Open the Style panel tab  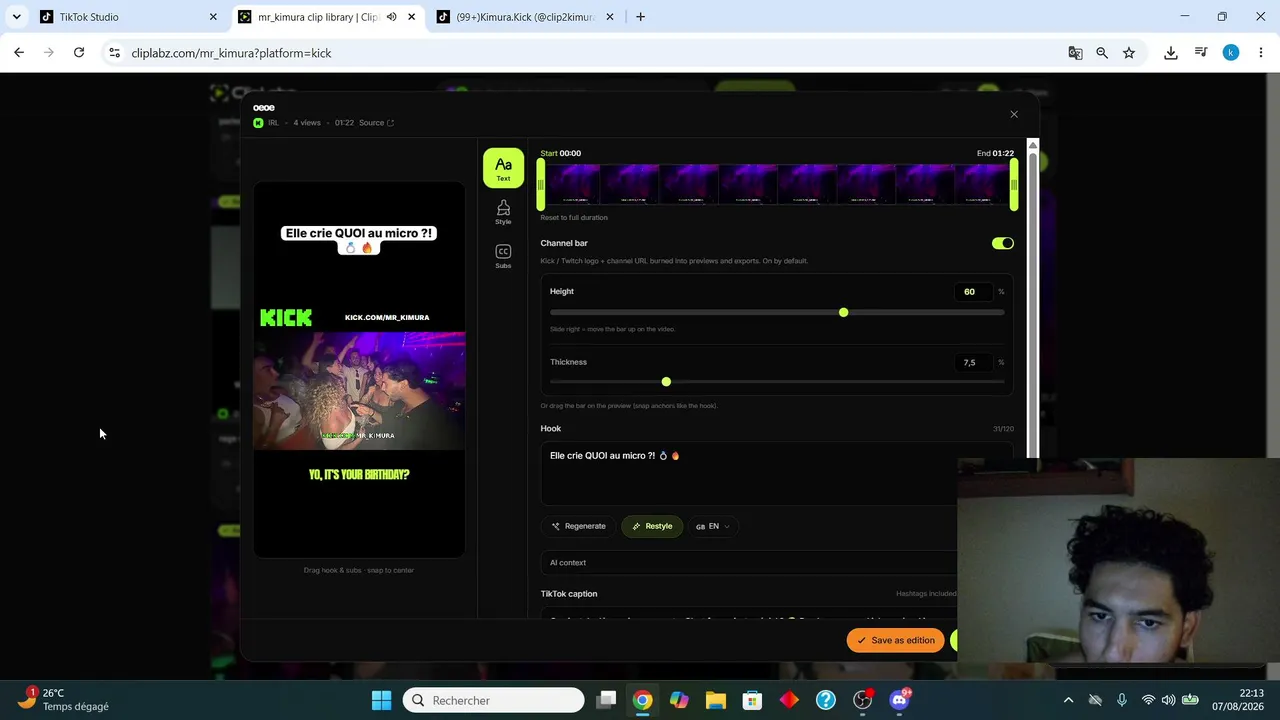(503, 211)
